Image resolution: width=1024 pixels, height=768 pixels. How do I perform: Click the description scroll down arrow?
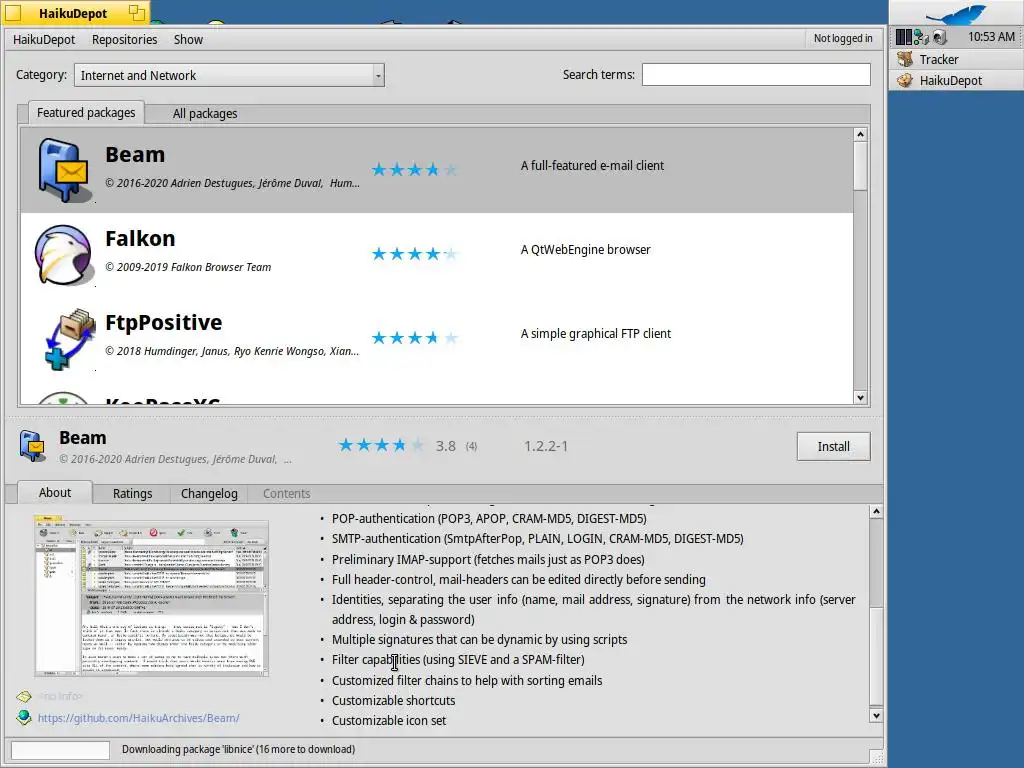tap(876, 716)
